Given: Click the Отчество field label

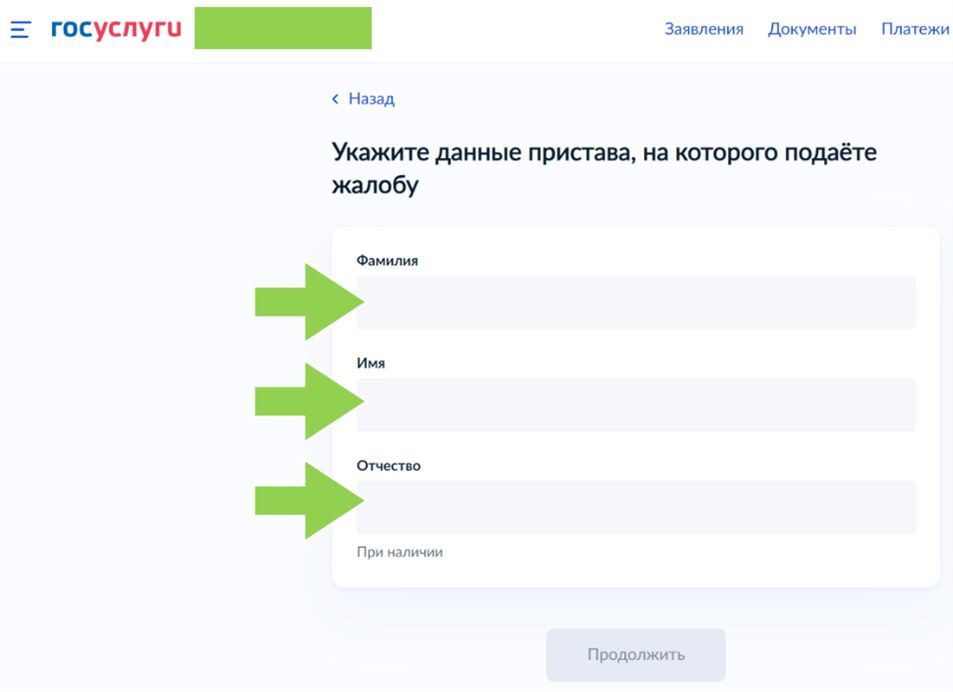Looking at the screenshot, I should pos(389,466).
